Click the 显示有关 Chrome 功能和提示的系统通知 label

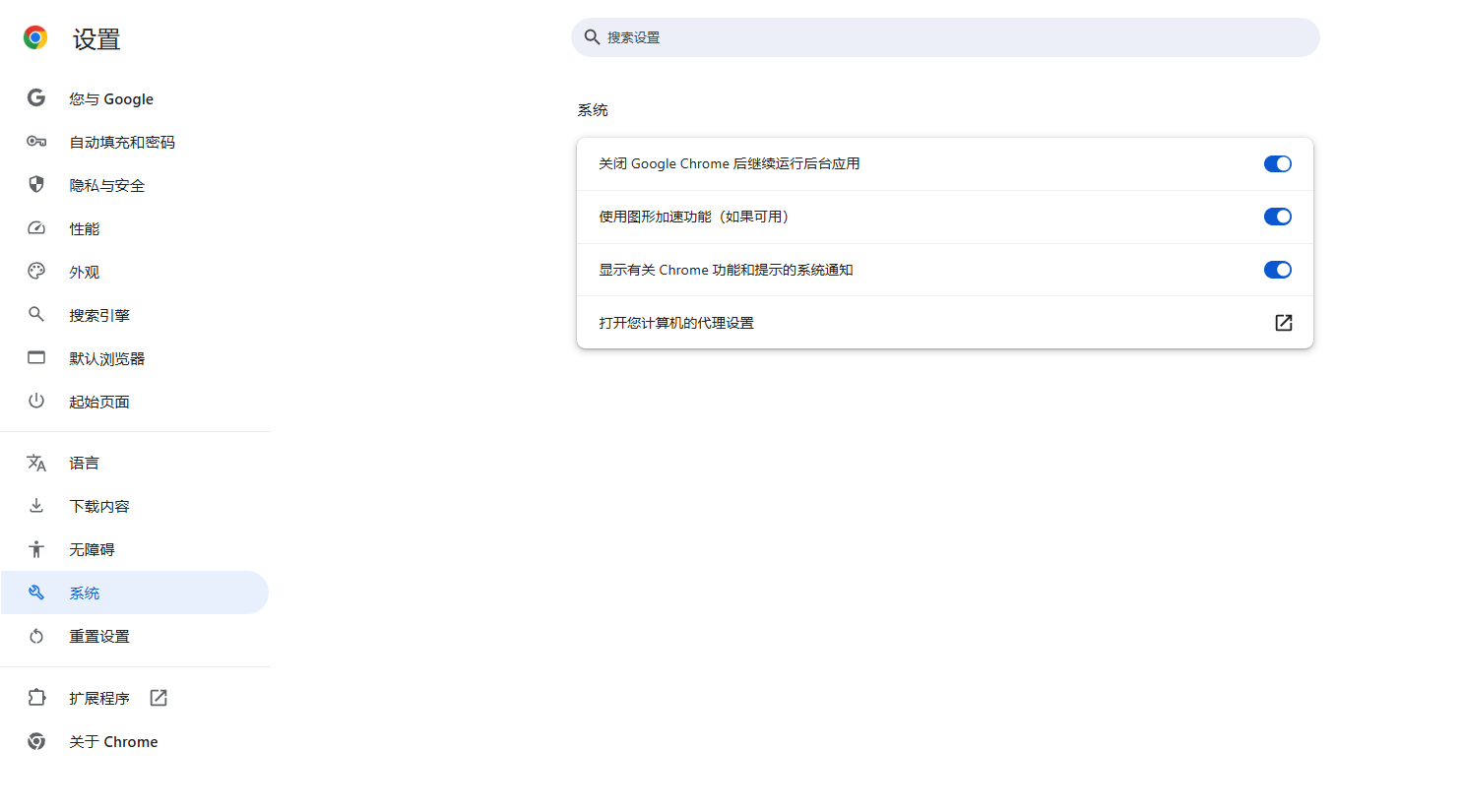pos(726,270)
